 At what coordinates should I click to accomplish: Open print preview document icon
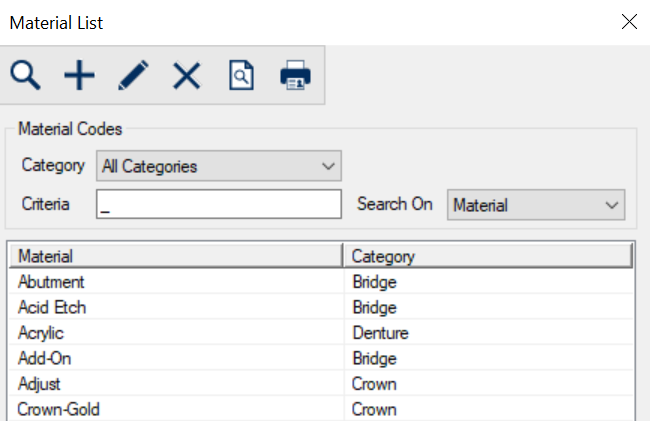click(241, 75)
